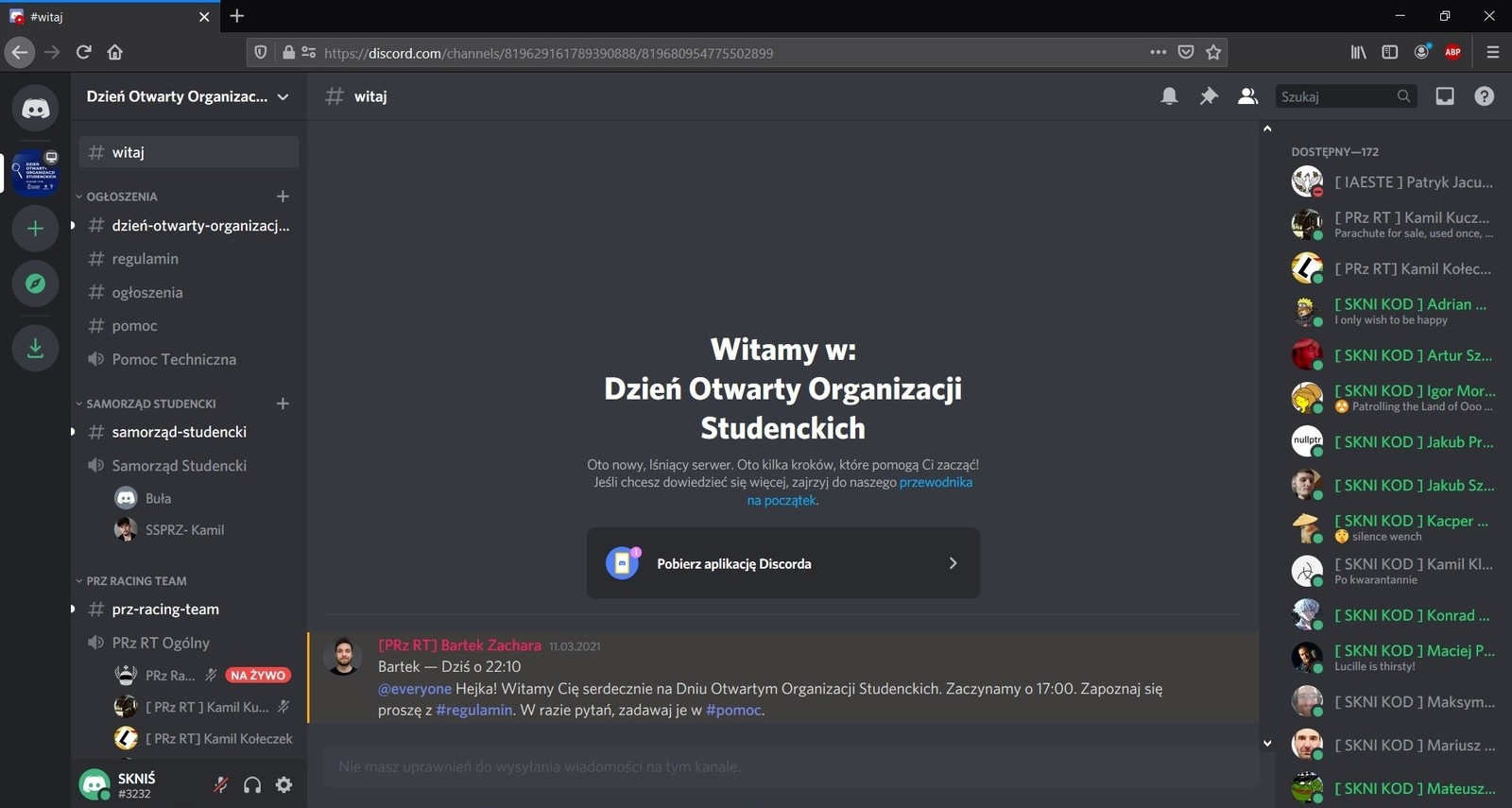The image size is (1512, 808).
Task: Open Discord home via logo icon
Action: coord(35,109)
